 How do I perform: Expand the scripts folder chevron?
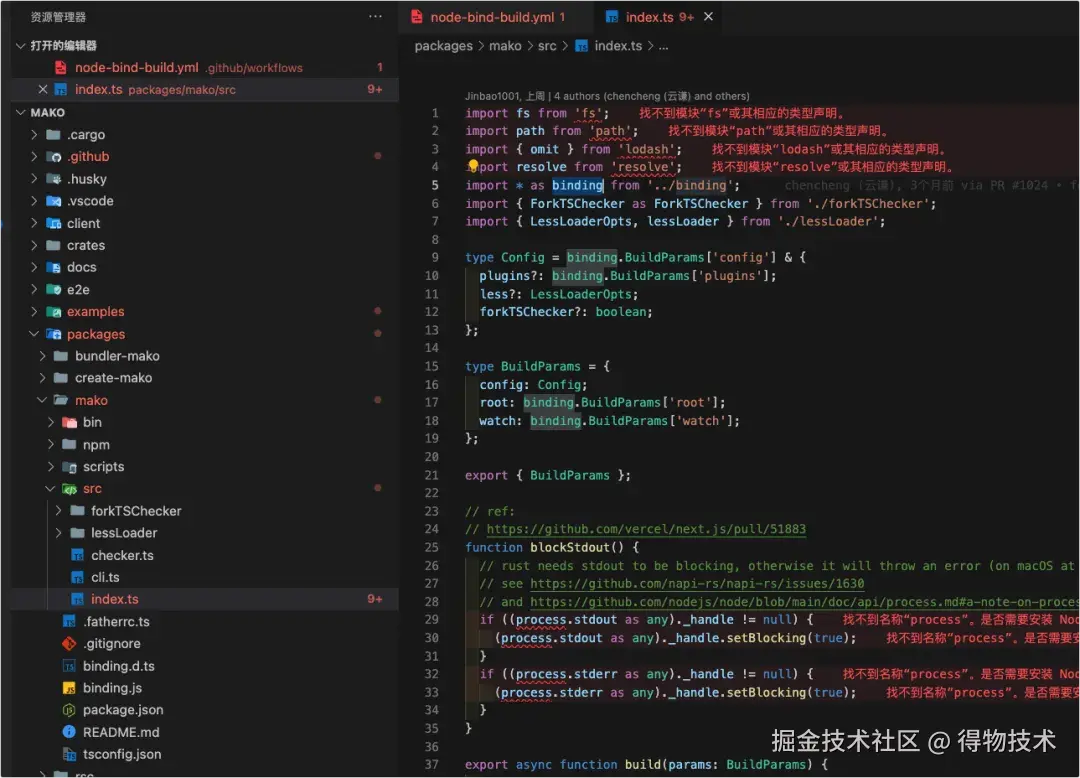50,466
